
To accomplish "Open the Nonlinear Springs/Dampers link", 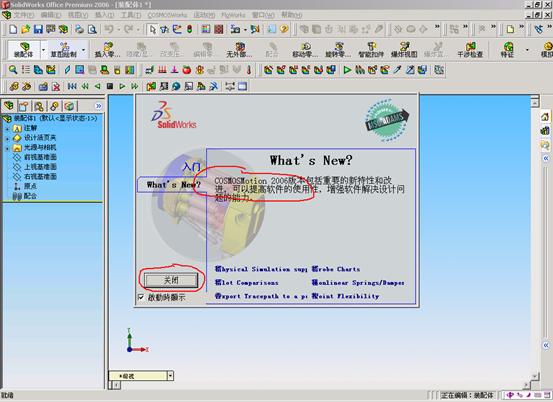I will 358,282.
